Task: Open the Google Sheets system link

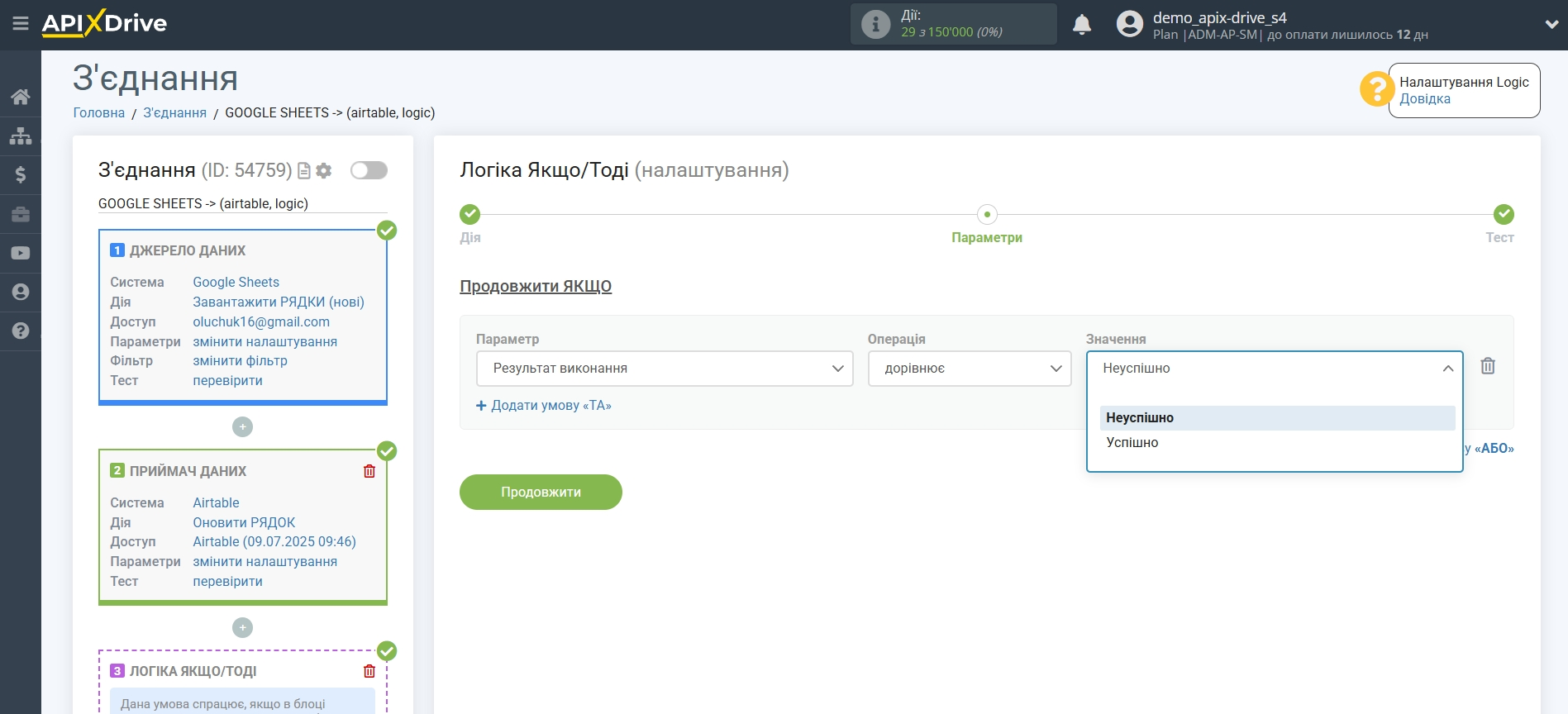Action: 236,283
